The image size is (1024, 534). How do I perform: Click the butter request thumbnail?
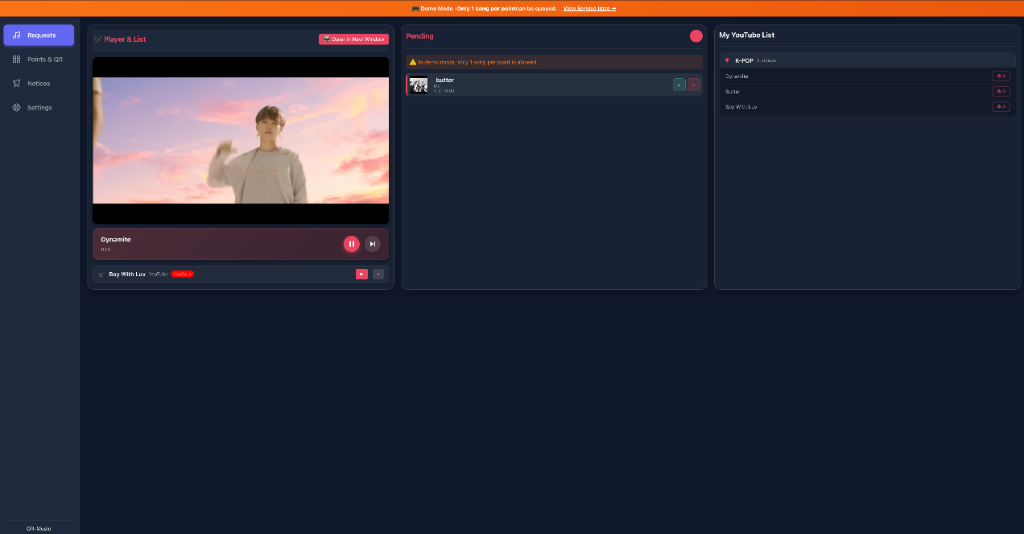(x=419, y=85)
